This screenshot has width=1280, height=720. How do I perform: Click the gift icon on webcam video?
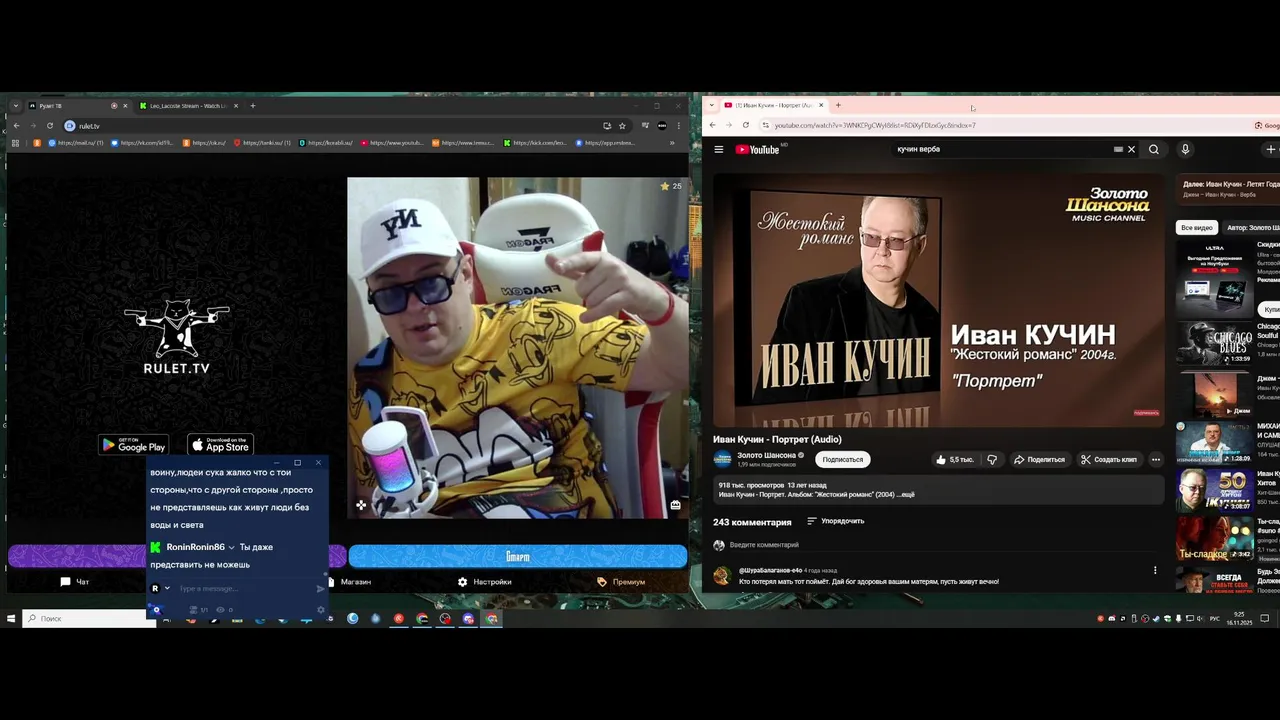click(675, 505)
